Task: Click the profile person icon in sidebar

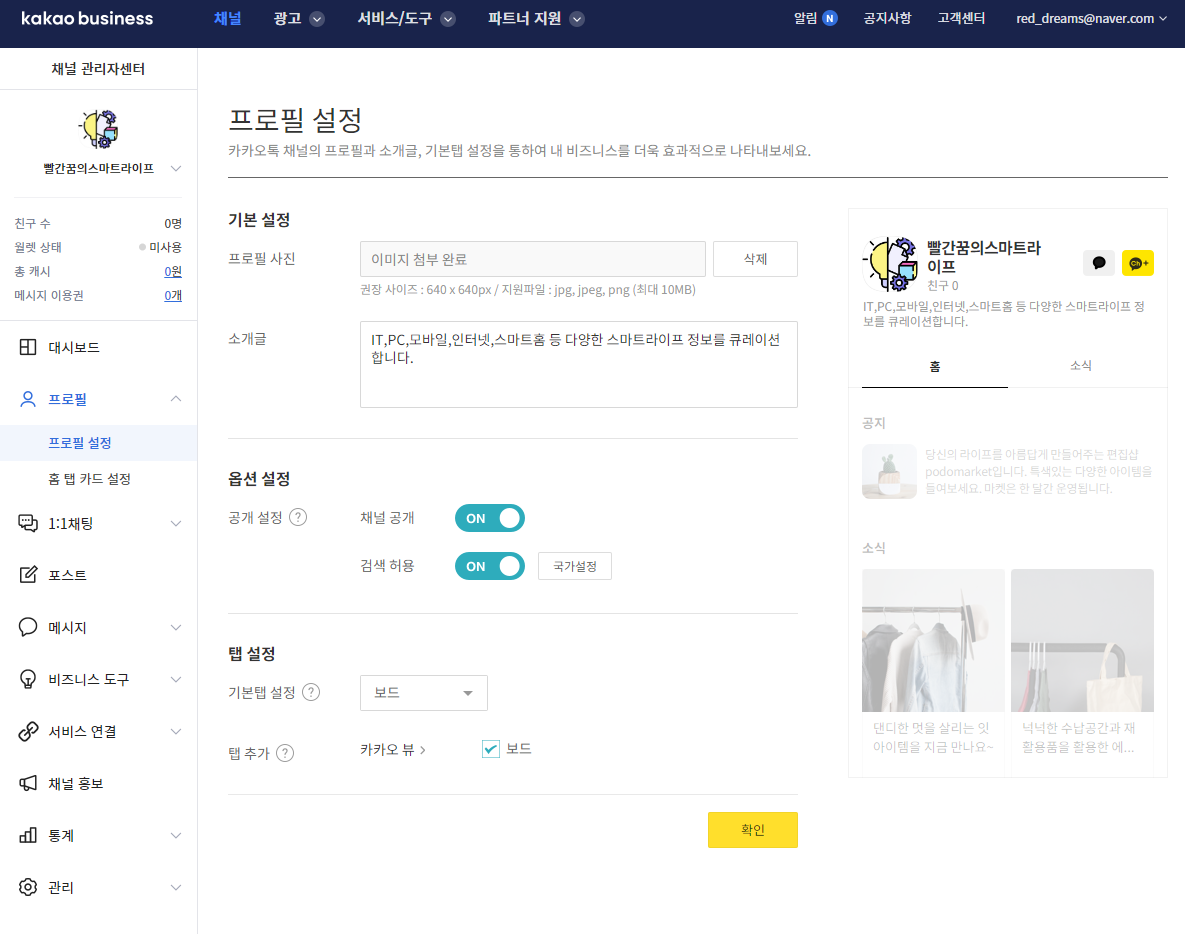Action: [28, 399]
